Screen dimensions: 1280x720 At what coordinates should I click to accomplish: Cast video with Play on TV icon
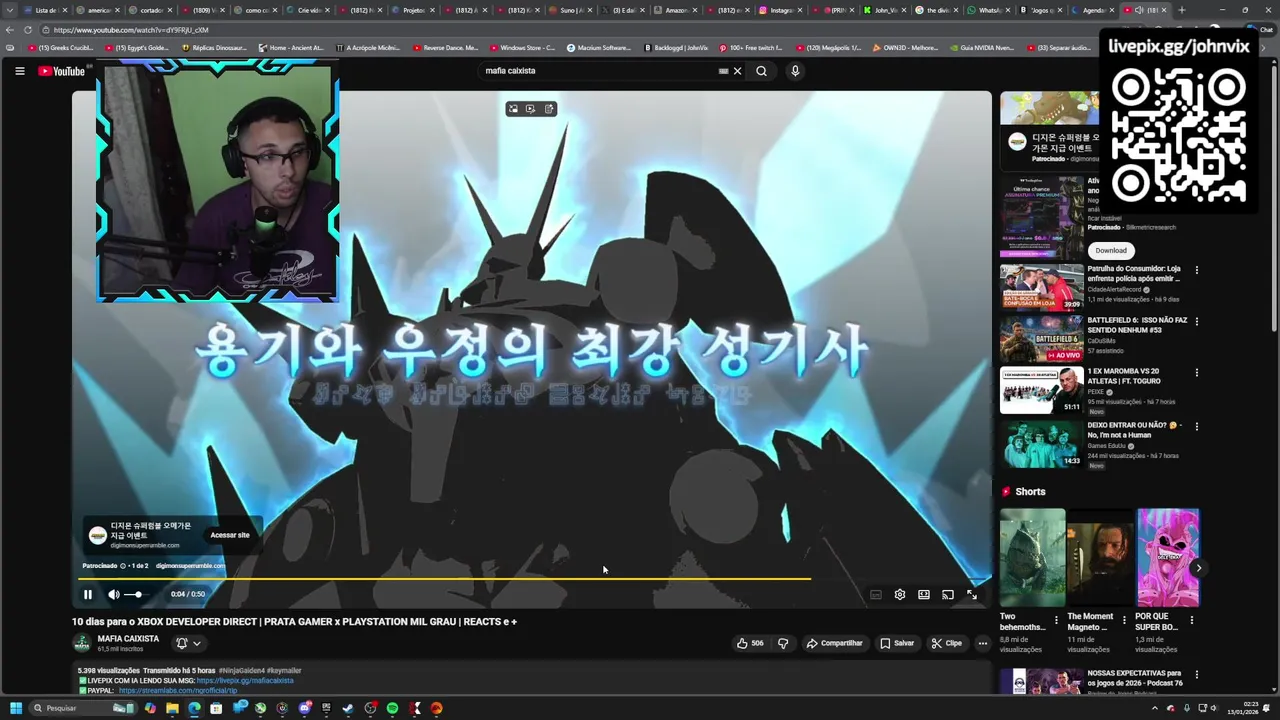pyautogui.click(x=948, y=594)
